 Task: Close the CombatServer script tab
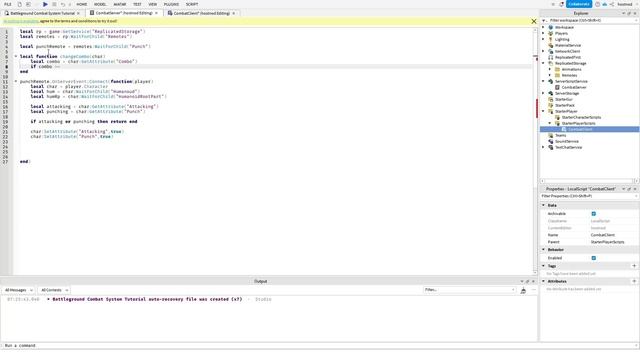tap(156, 13)
